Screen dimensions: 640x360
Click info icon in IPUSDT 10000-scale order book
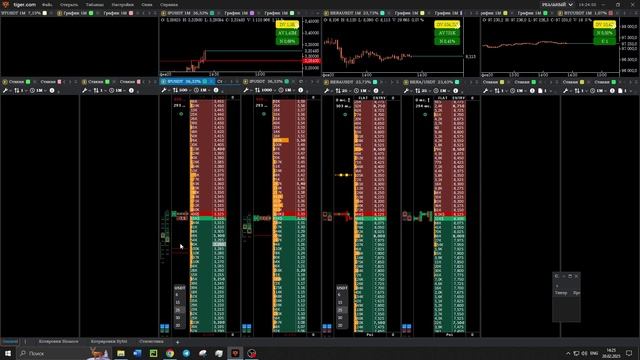tap(301, 90)
